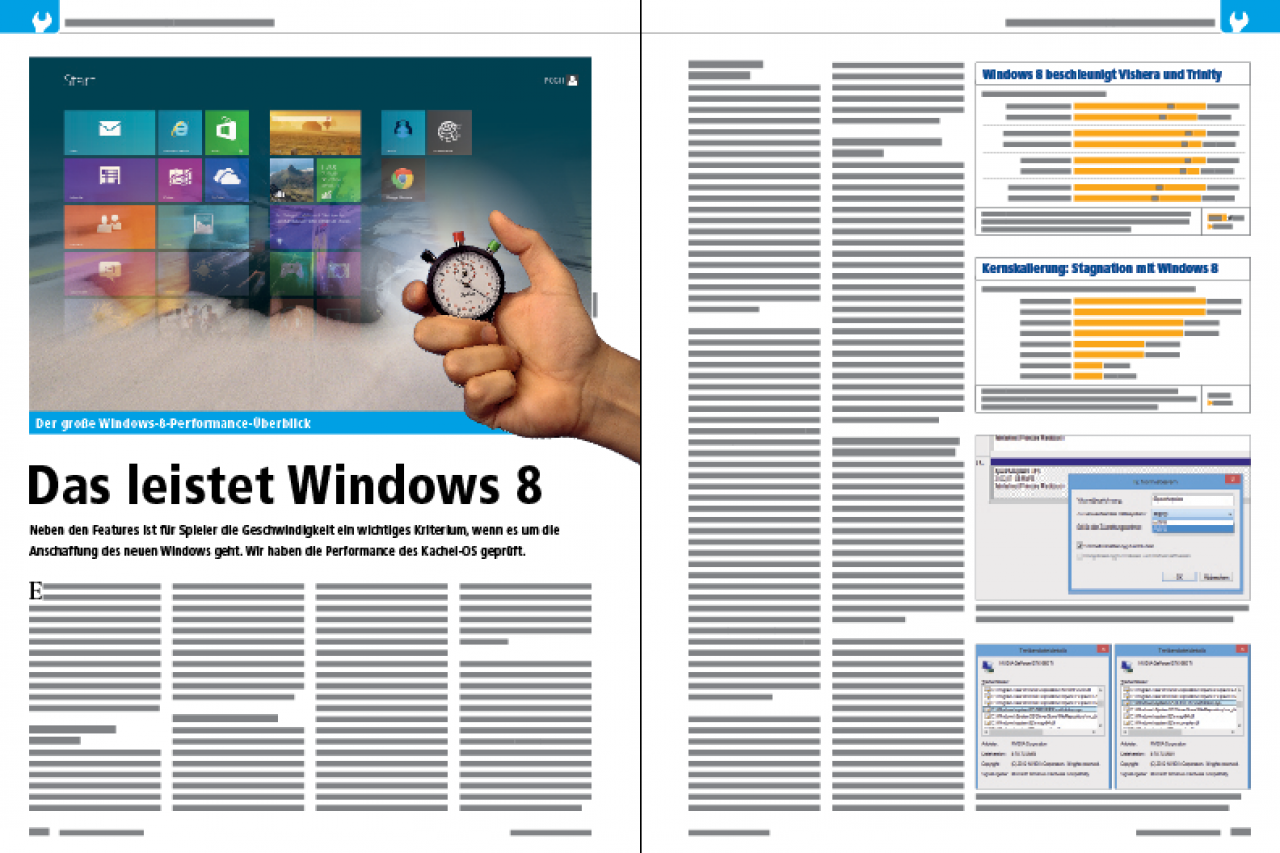Click Abbrechen in the format dialog
Viewport: 1280px width, 853px height.
[1216, 577]
